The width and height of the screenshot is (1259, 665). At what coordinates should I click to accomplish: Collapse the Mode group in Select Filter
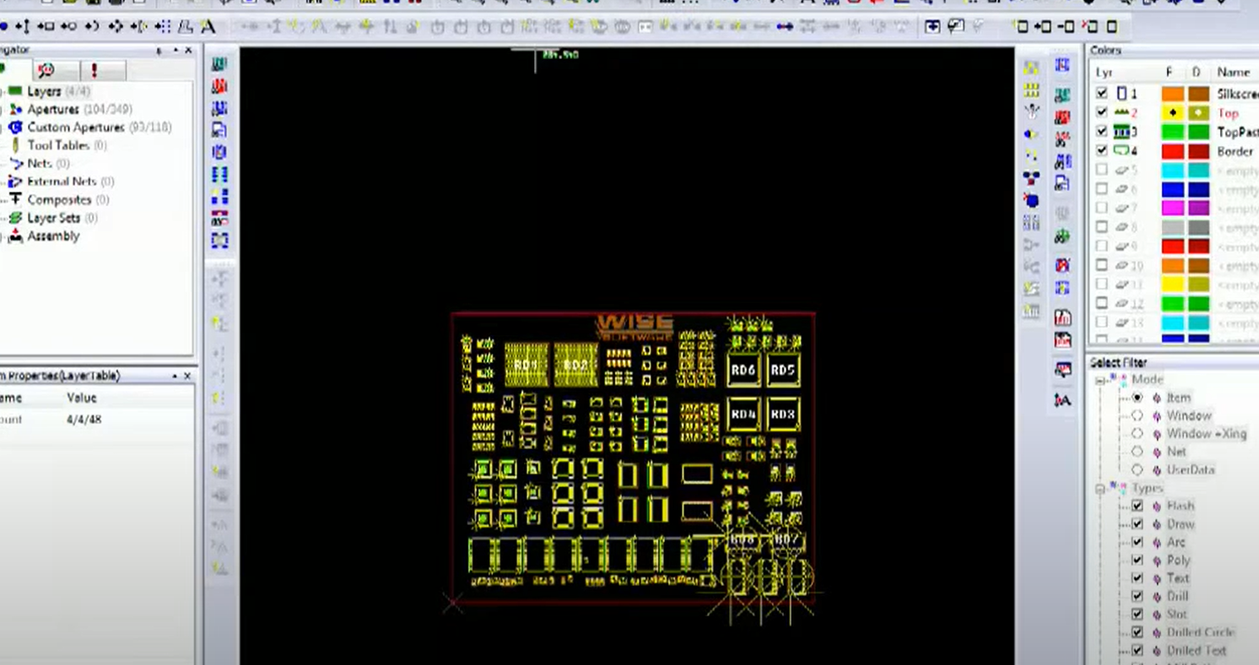[x=1100, y=380]
